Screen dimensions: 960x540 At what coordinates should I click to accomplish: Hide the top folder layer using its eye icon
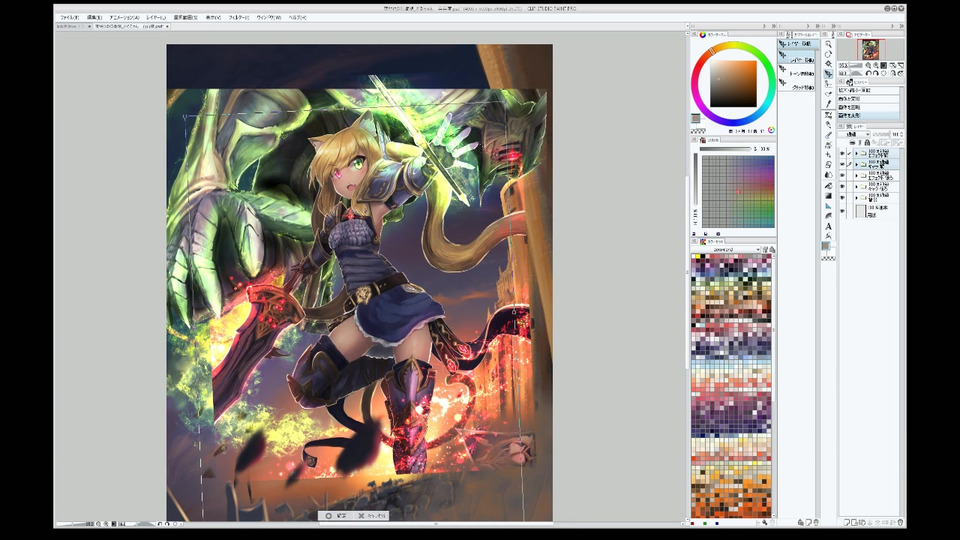tap(842, 153)
